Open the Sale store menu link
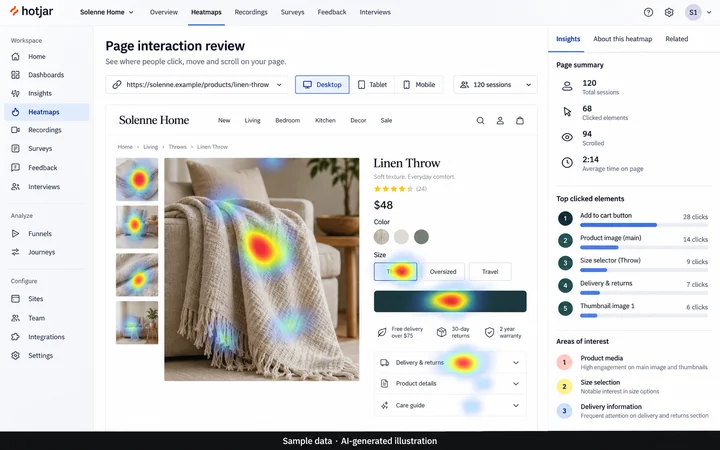Viewport: 720px width, 450px height. [x=386, y=120]
